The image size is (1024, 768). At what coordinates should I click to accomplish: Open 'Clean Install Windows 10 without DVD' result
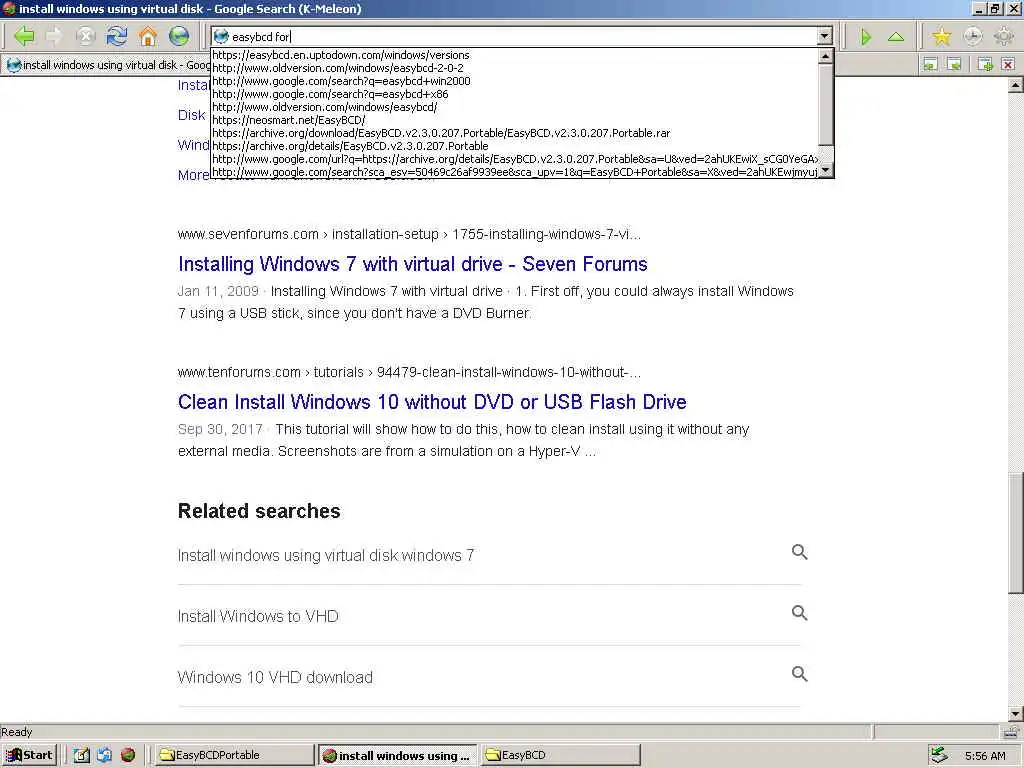432,402
